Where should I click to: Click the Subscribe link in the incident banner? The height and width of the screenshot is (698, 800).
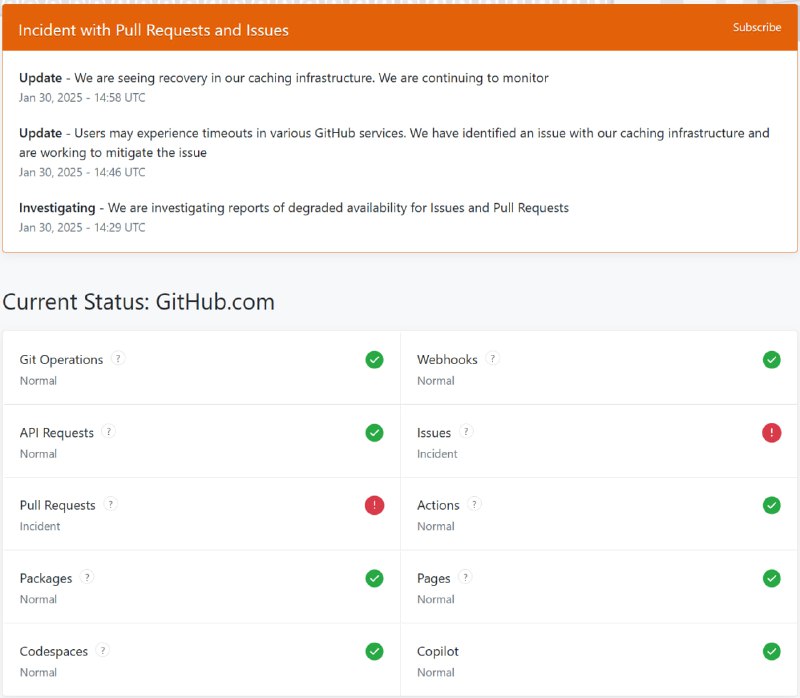(x=756, y=27)
